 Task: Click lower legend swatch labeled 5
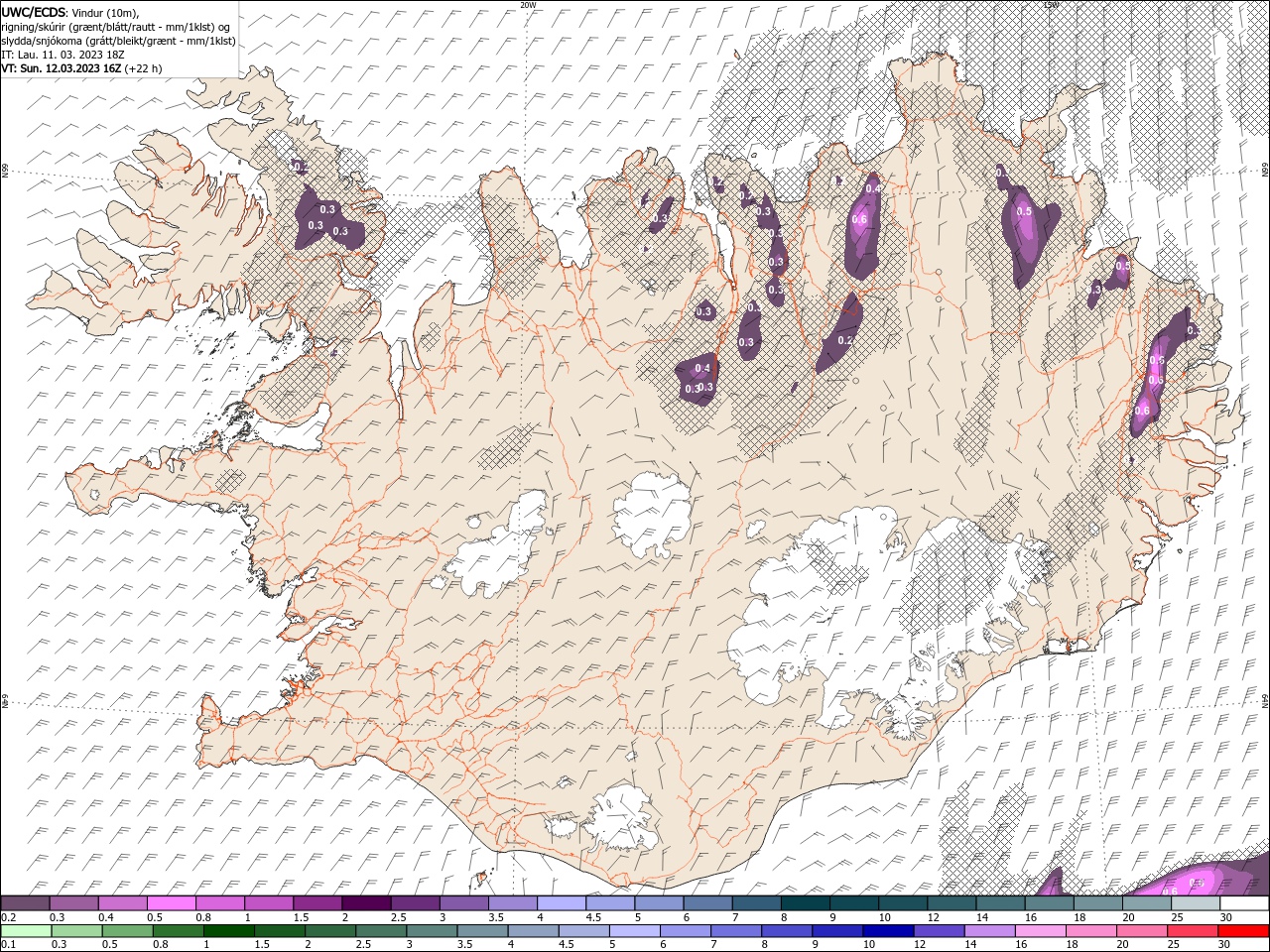click(633, 931)
